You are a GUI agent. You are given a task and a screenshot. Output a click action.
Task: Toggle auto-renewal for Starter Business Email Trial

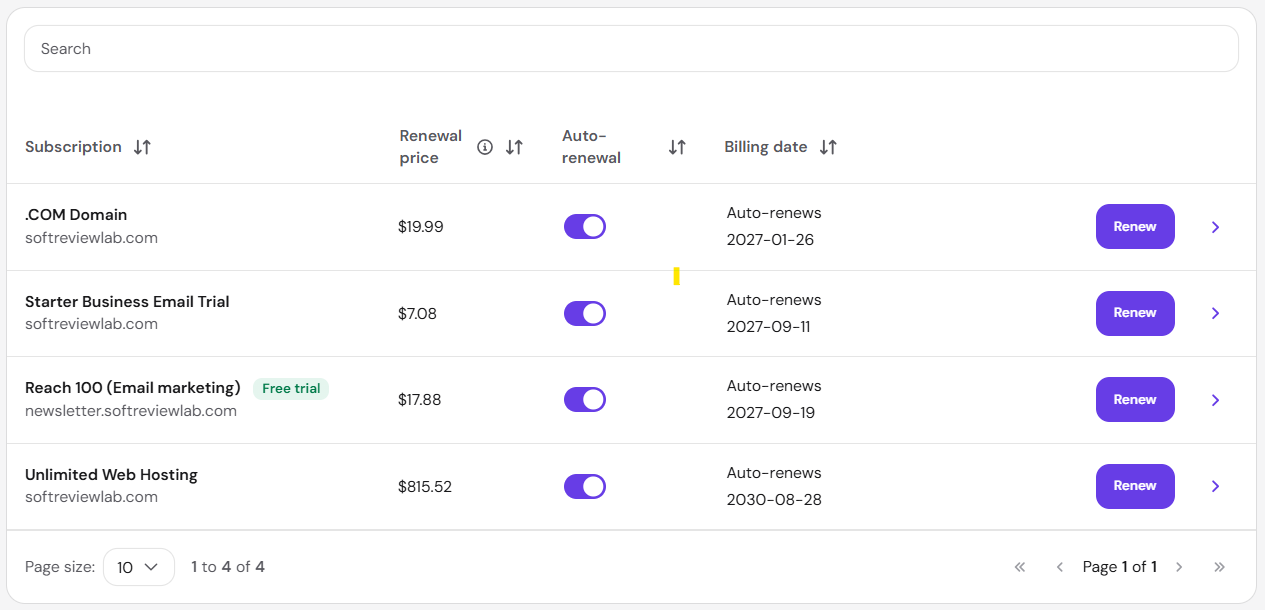coord(585,313)
